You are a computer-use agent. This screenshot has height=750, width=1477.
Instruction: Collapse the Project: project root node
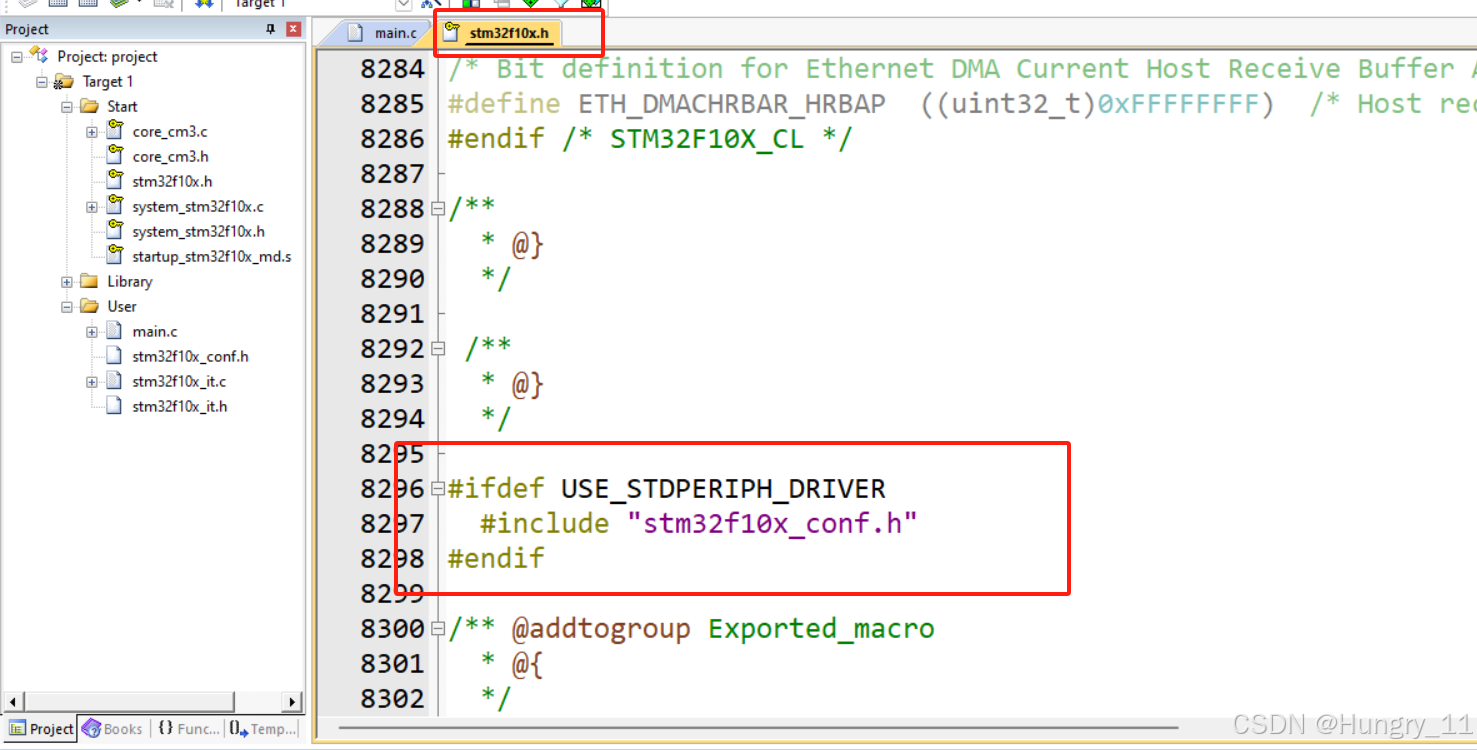pos(17,56)
